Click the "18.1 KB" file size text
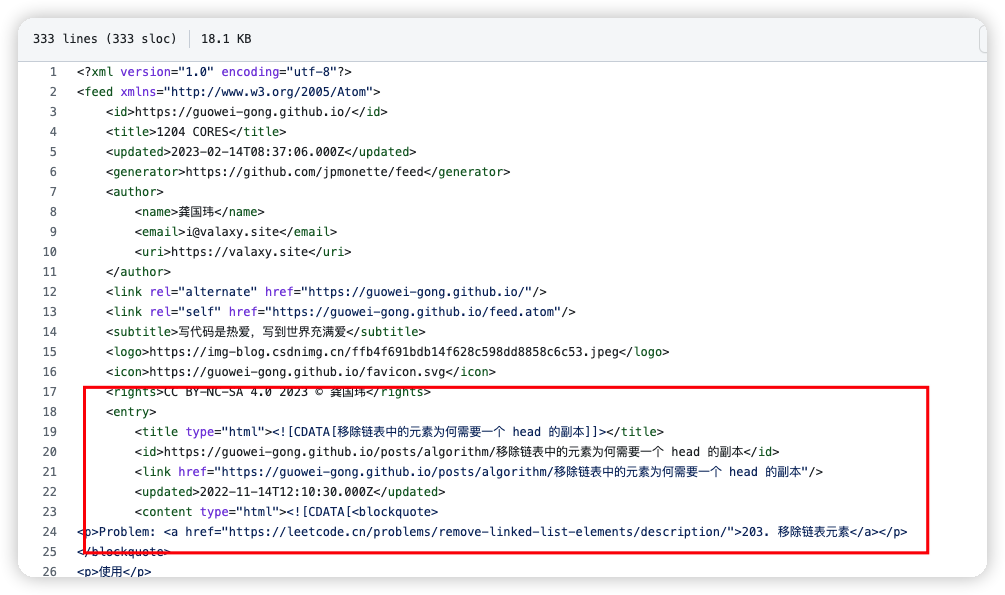The image size is (1005, 595). click(226, 39)
